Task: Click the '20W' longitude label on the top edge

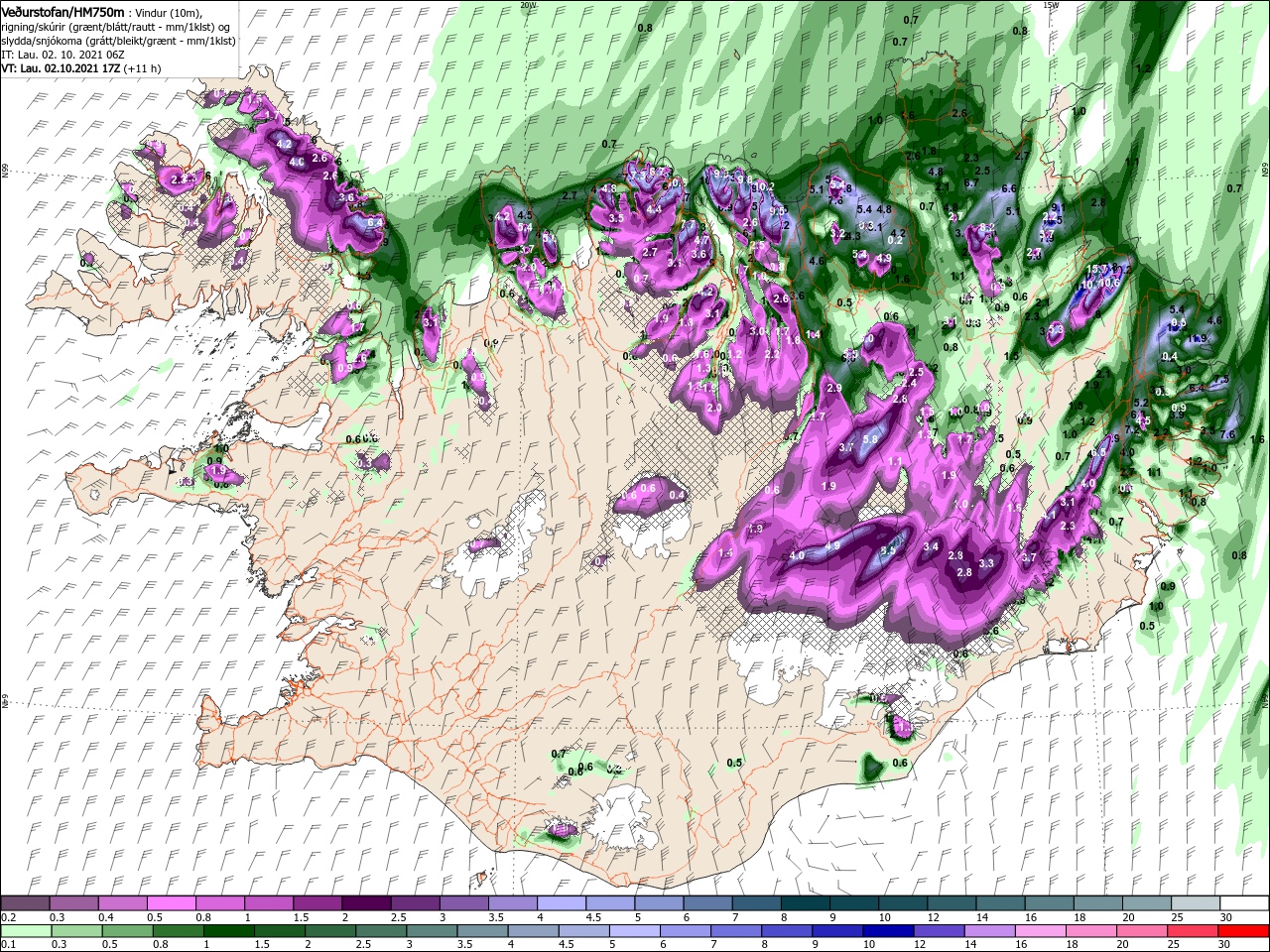Action: 528,5
